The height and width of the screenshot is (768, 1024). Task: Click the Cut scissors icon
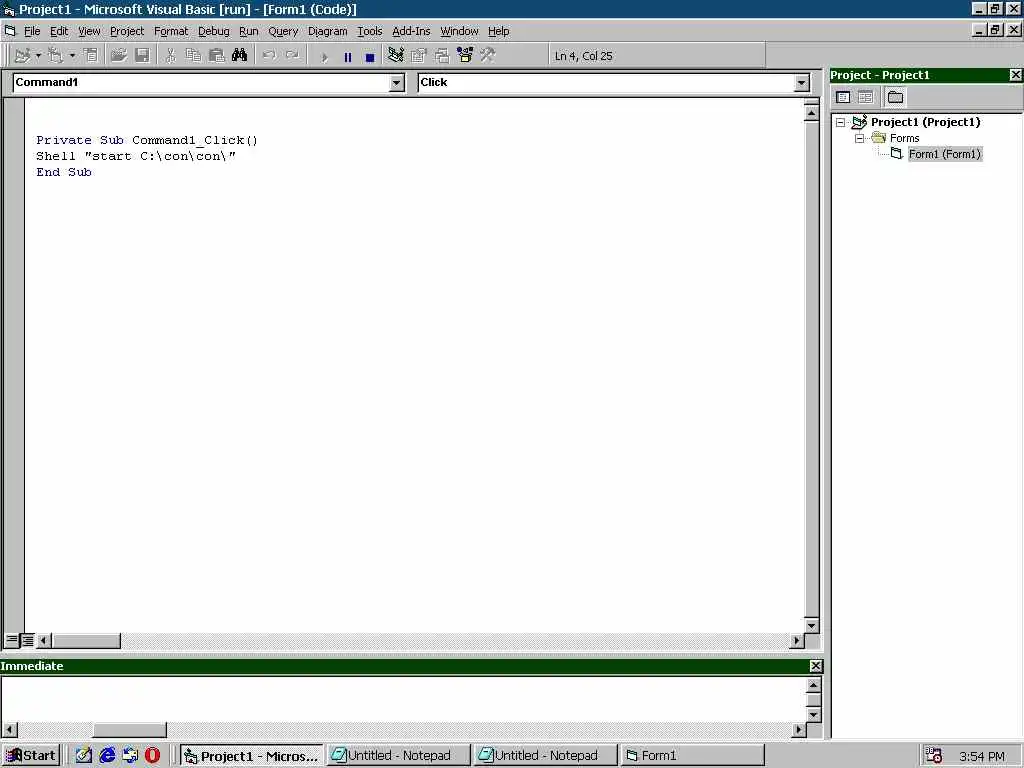click(170, 56)
